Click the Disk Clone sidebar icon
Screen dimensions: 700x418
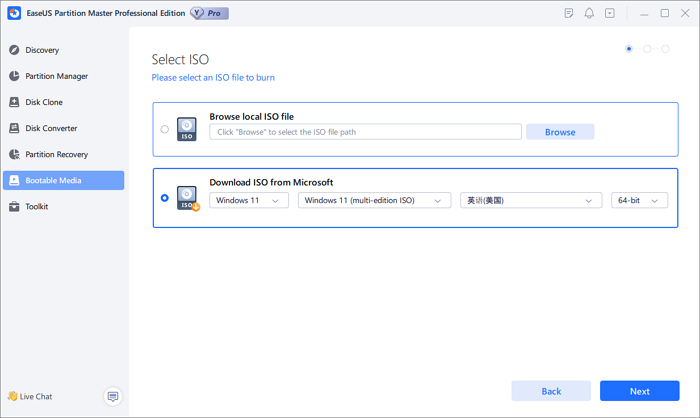coord(14,102)
